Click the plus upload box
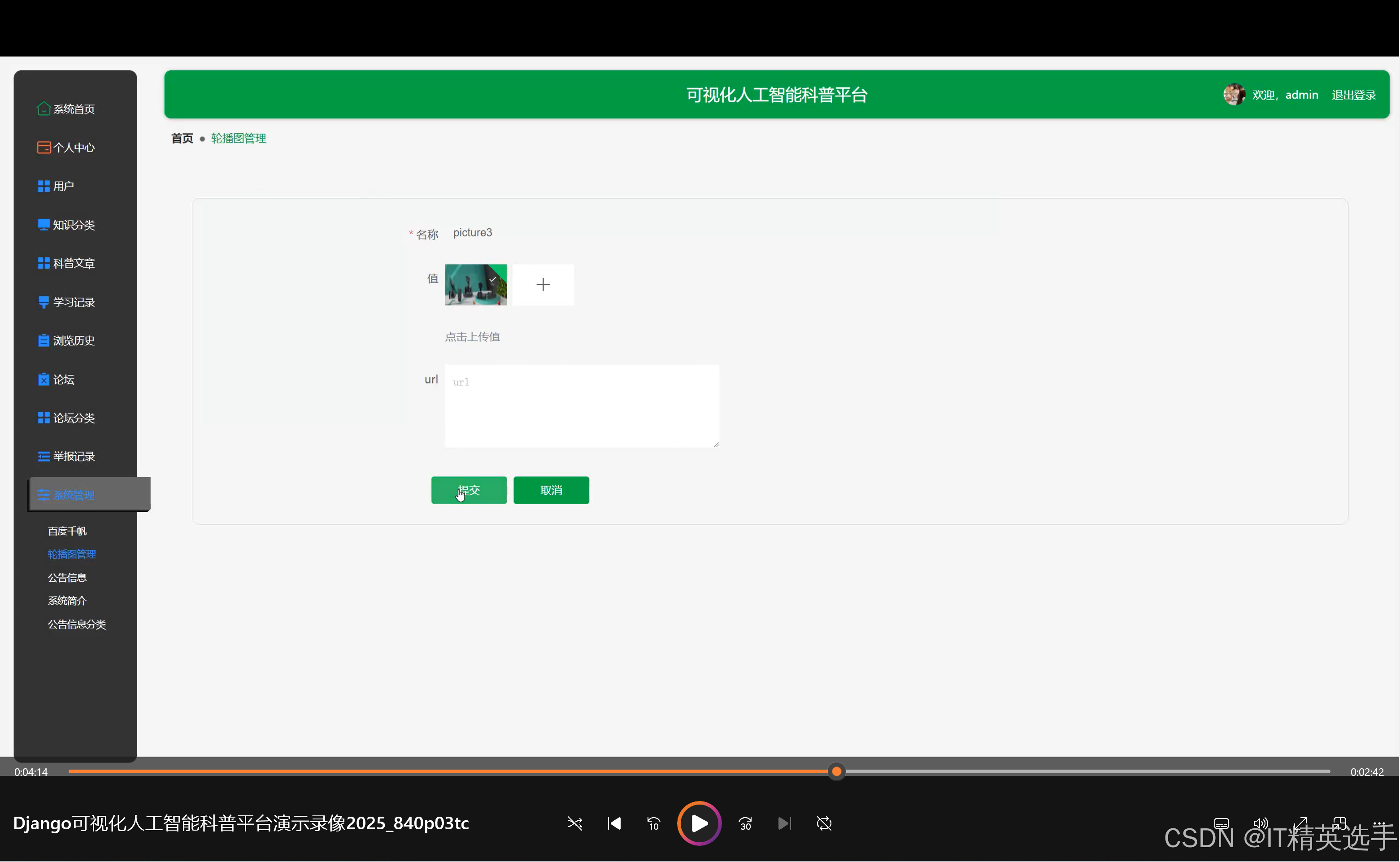The image size is (1400, 862). pos(543,284)
